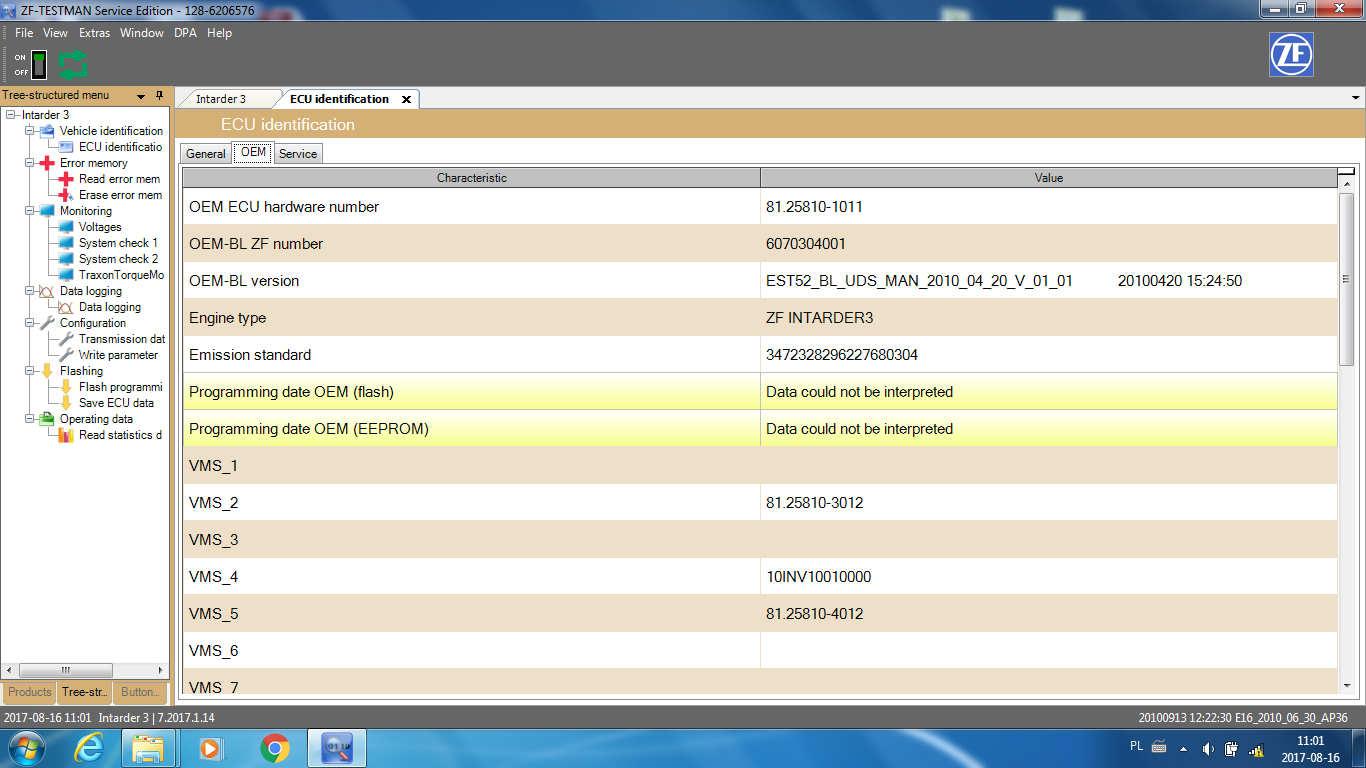
Task: Click the volume speaker tray icon
Action: click(x=1208, y=749)
